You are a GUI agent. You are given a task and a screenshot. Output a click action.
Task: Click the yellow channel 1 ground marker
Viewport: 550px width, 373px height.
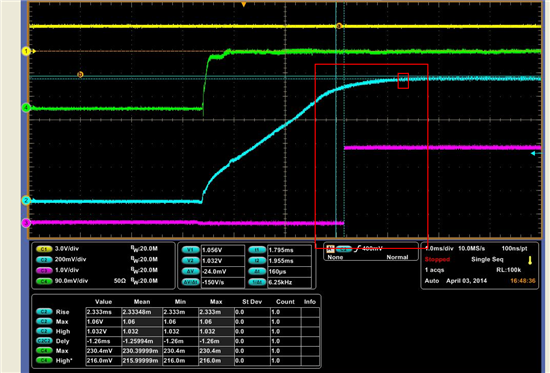click(26, 51)
